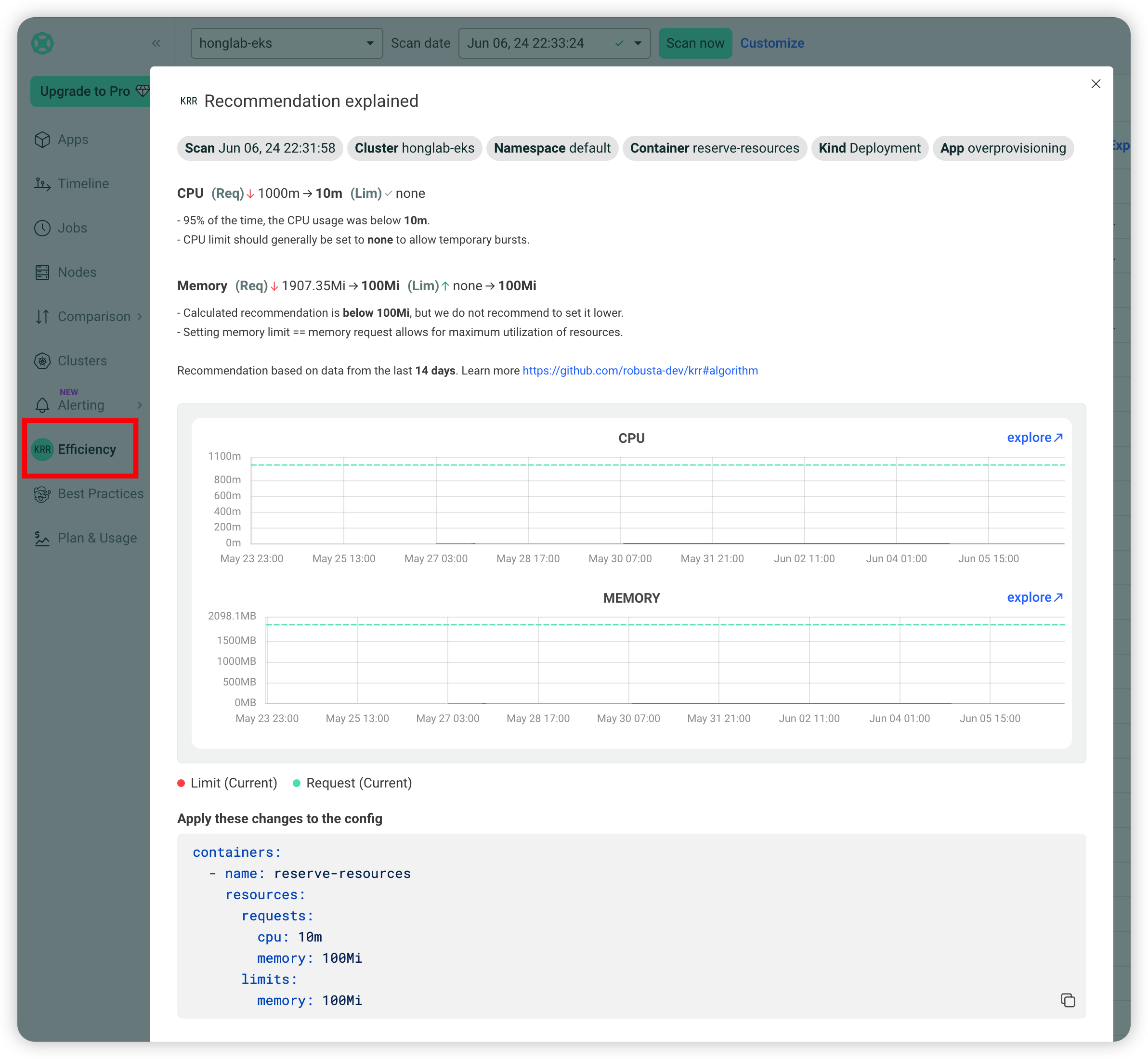
Task: Click the Clusters helm icon
Action: coord(42,361)
